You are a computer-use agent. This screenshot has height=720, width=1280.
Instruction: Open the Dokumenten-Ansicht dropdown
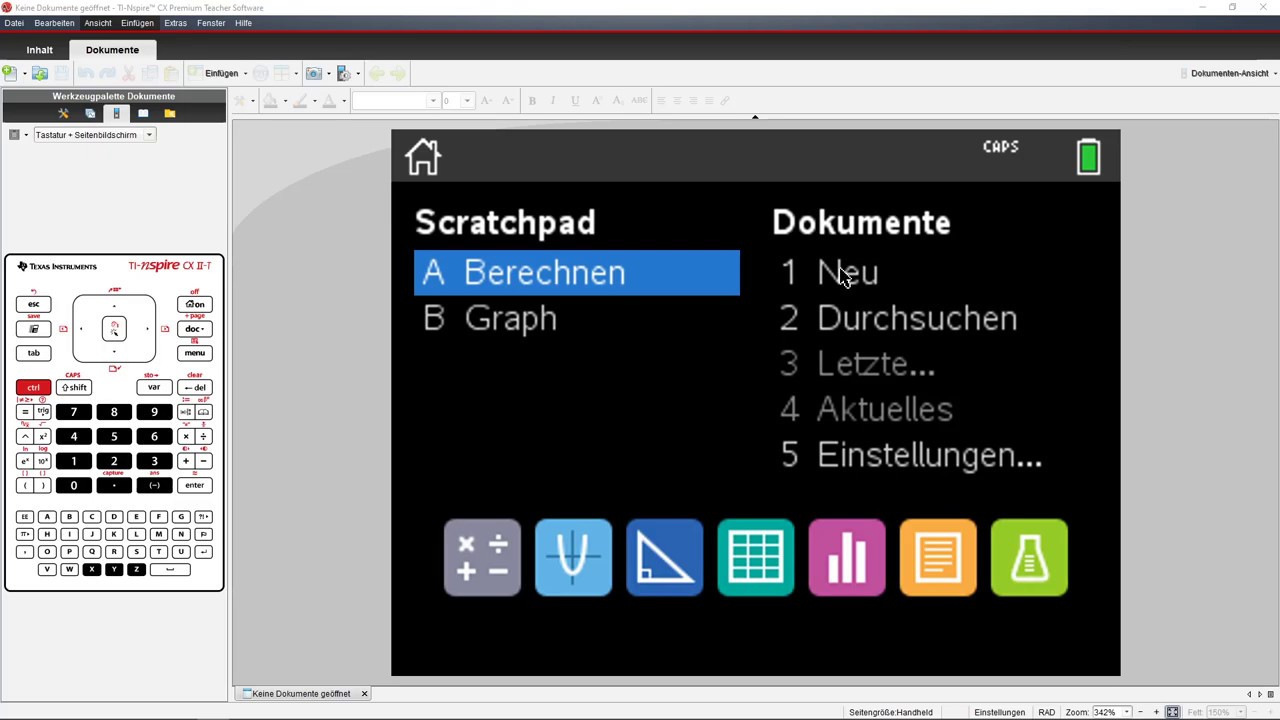[x=1228, y=73]
